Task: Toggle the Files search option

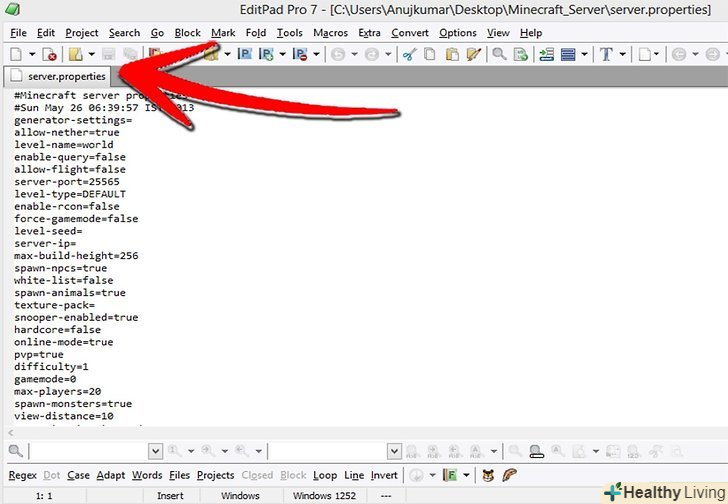Action: [179, 475]
